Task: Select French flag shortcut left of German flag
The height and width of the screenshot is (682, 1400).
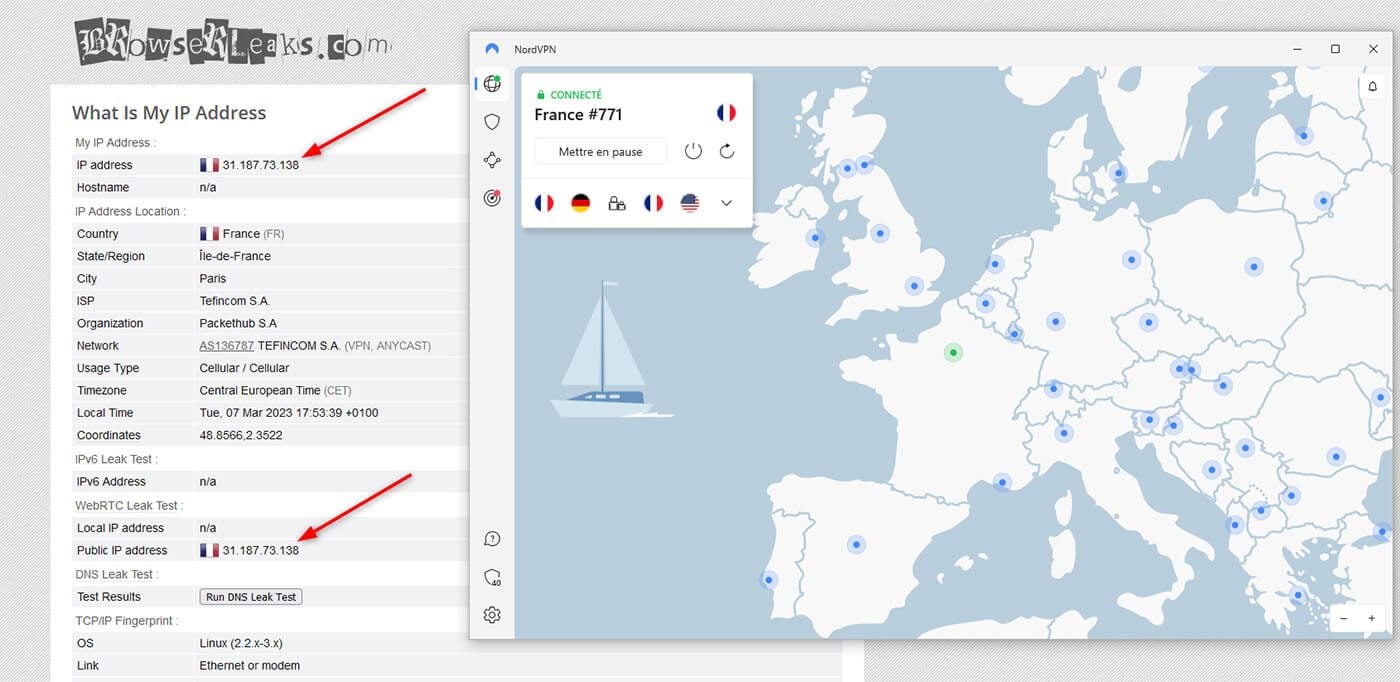Action: click(x=544, y=203)
